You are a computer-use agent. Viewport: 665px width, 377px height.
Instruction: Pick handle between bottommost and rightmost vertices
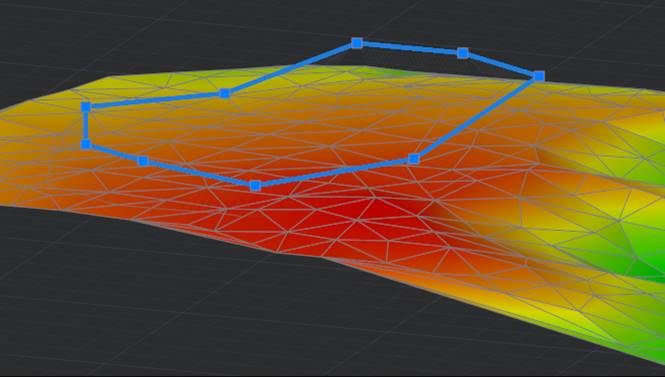[414, 159]
